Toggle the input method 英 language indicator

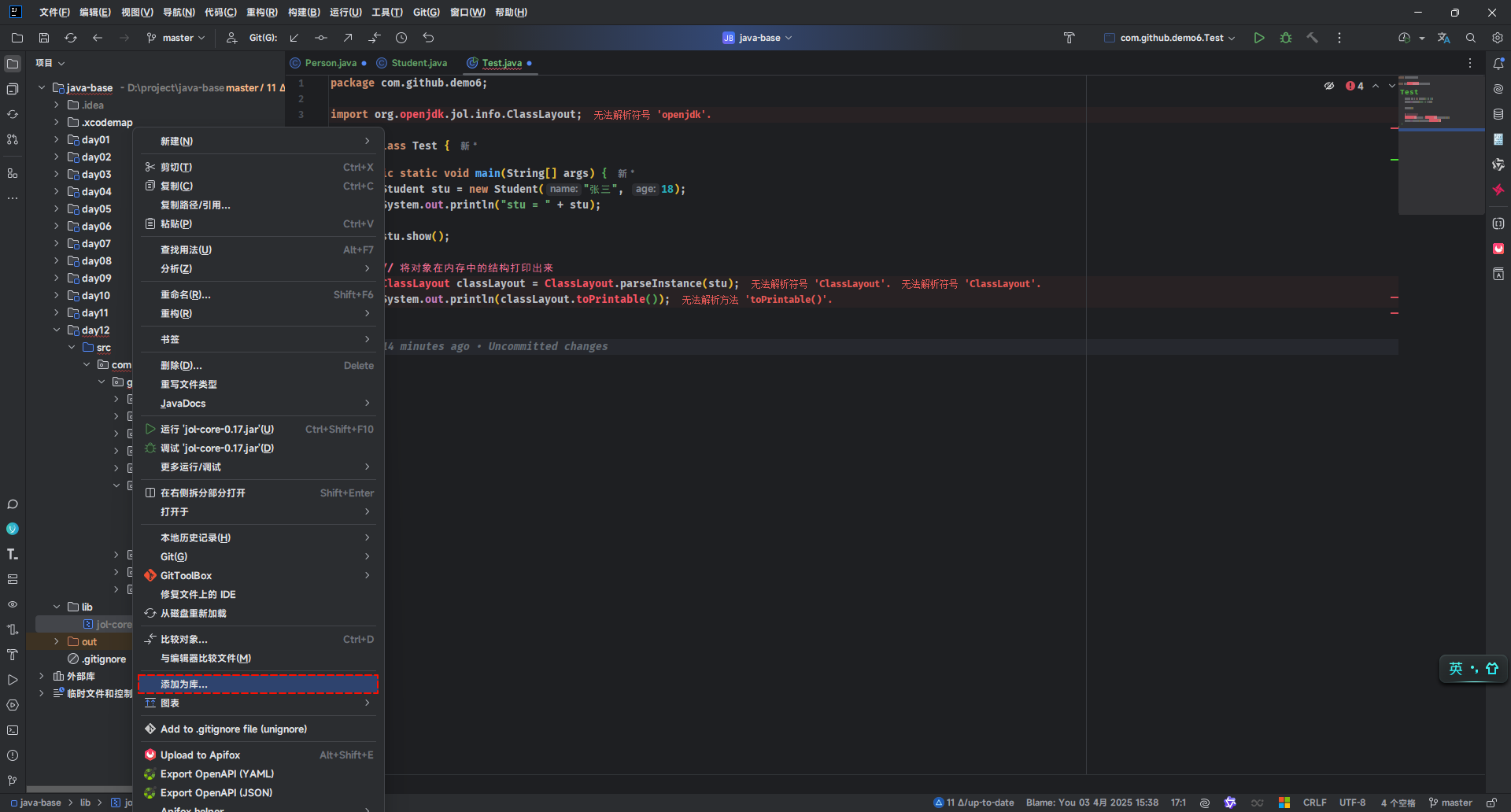click(x=1456, y=669)
